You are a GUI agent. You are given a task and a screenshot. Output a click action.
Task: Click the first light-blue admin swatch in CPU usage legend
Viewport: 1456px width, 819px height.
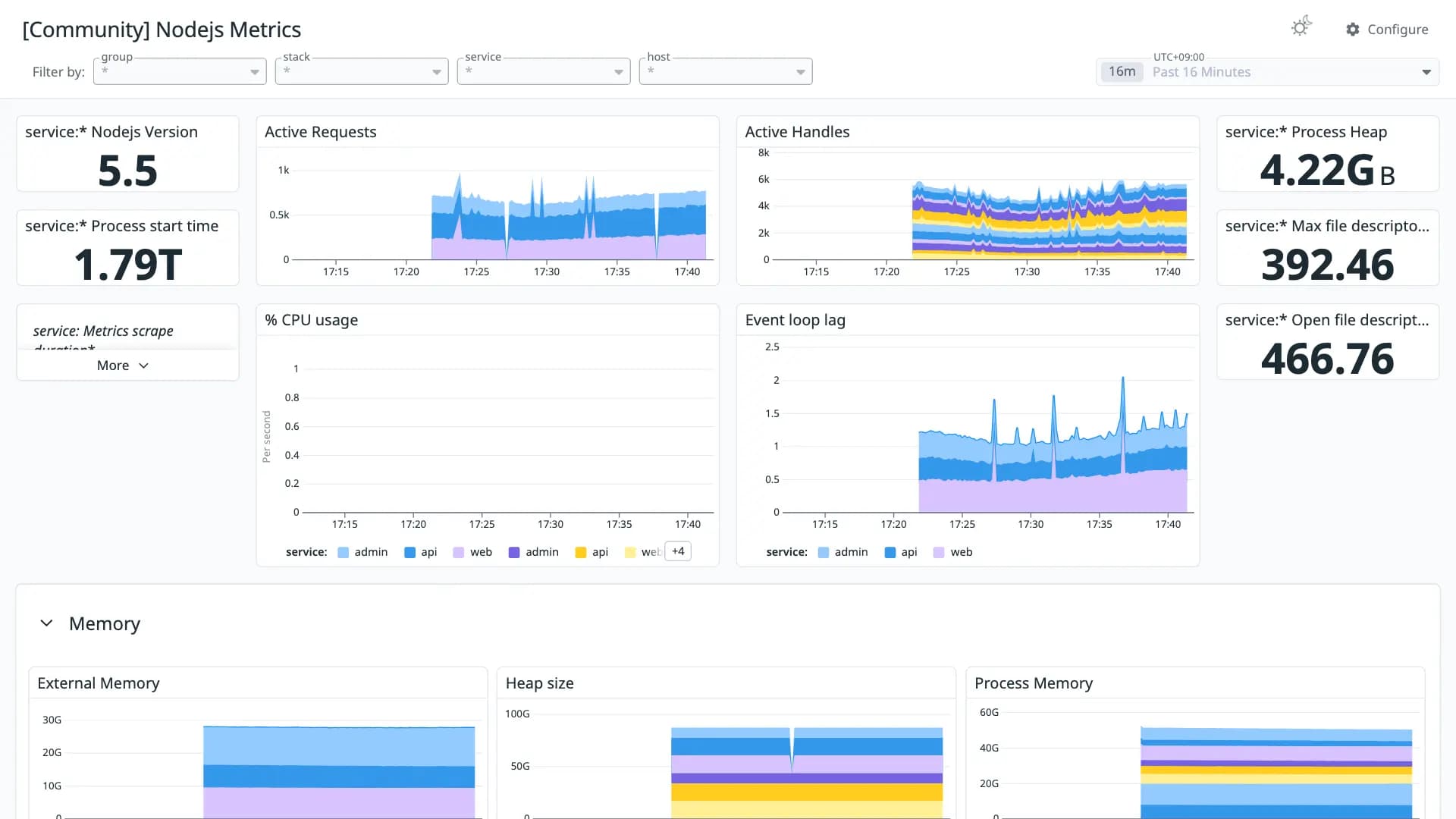tap(343, 553)
